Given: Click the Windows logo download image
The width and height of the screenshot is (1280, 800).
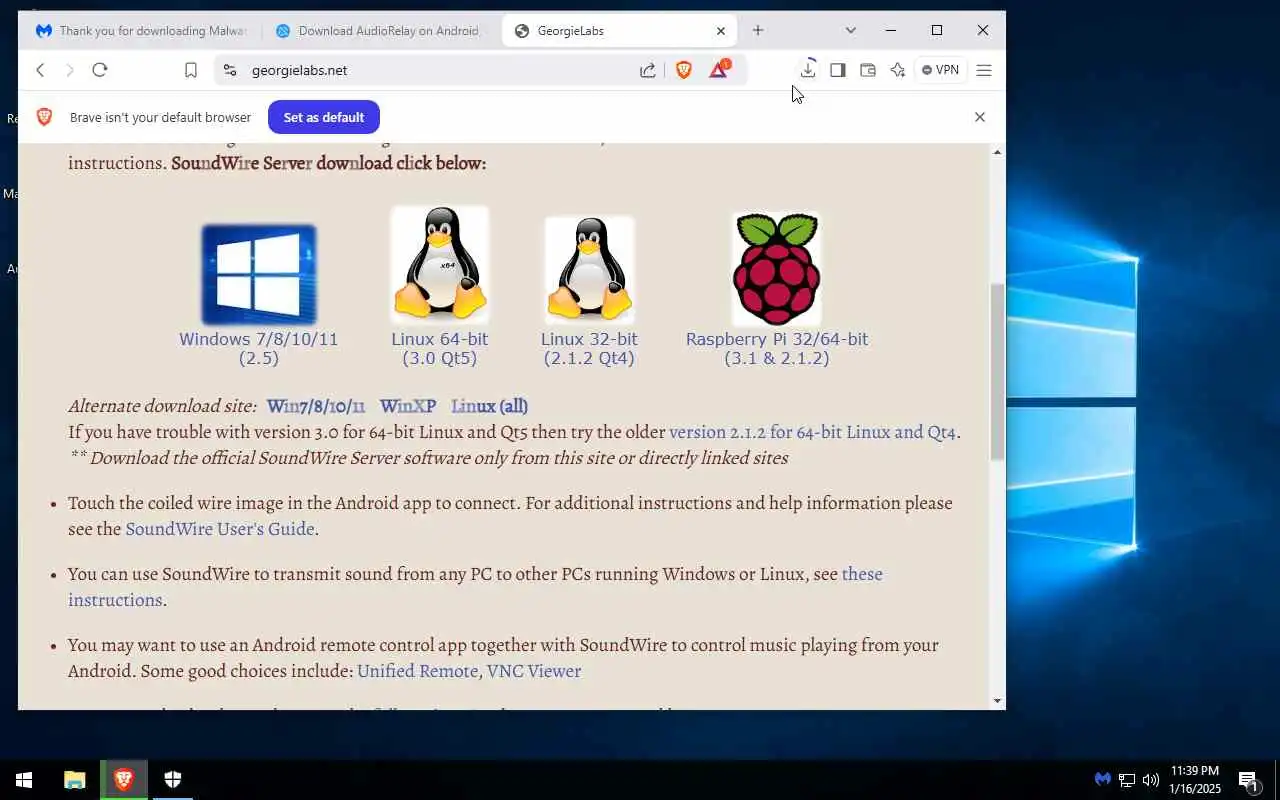Looking at the screenshot, I should pos(259,274).
